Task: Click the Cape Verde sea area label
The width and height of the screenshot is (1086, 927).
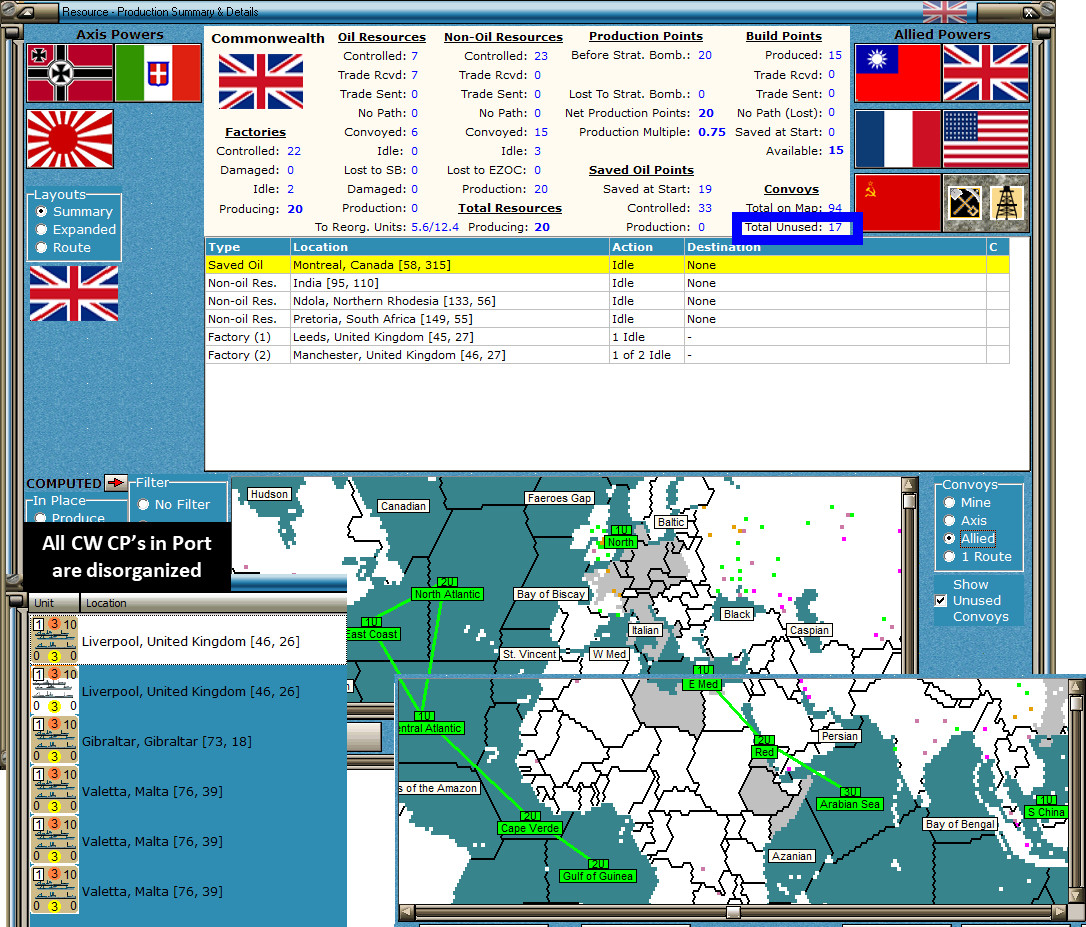Action: click(530, 828)
